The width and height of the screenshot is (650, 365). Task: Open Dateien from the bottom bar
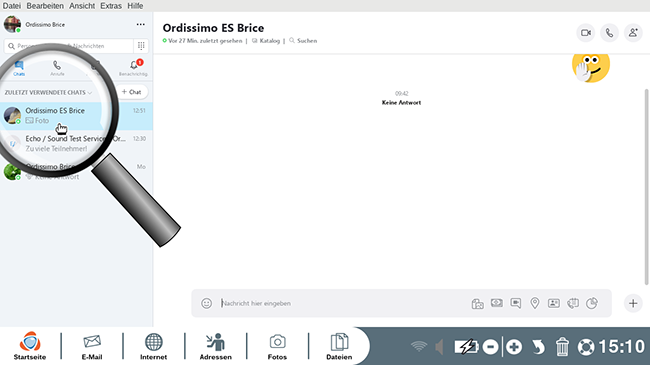pos(339,346)
